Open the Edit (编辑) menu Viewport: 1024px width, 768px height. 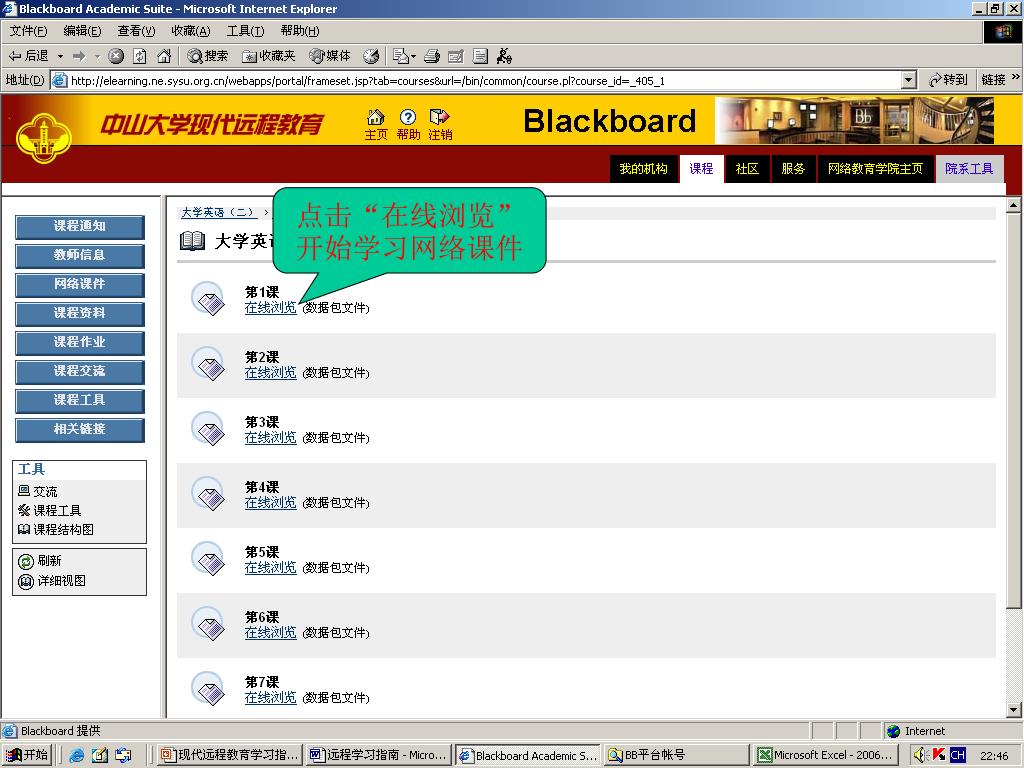pyautogui.click(x=82, y=31)
